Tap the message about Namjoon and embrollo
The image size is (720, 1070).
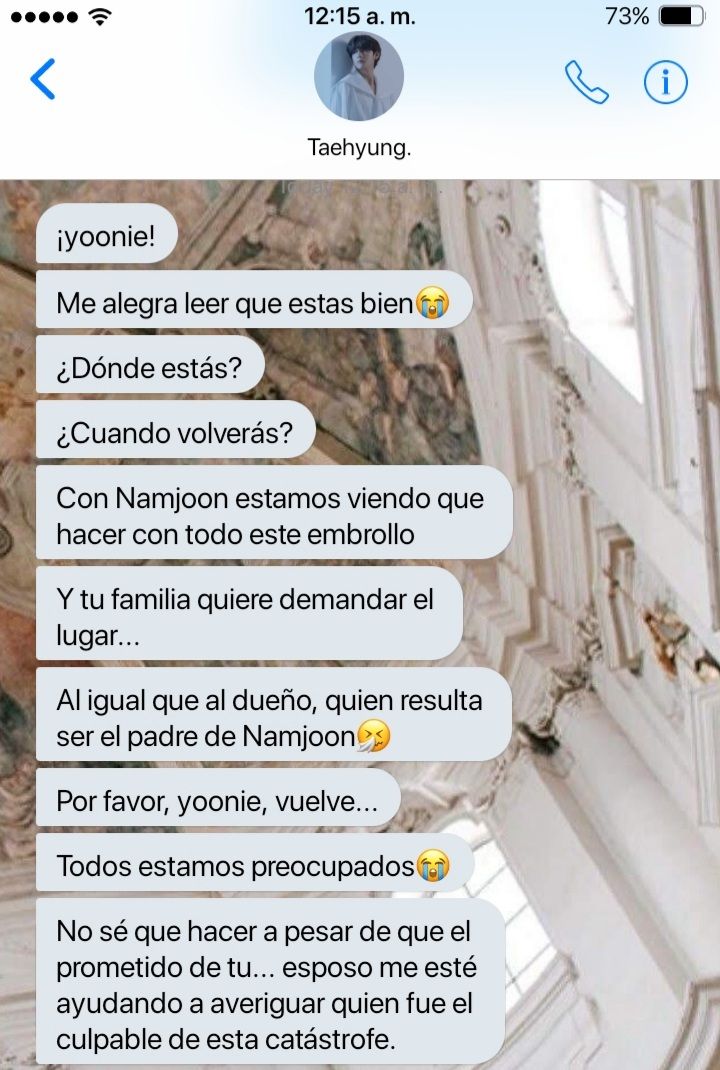click(x=274, y=516)
